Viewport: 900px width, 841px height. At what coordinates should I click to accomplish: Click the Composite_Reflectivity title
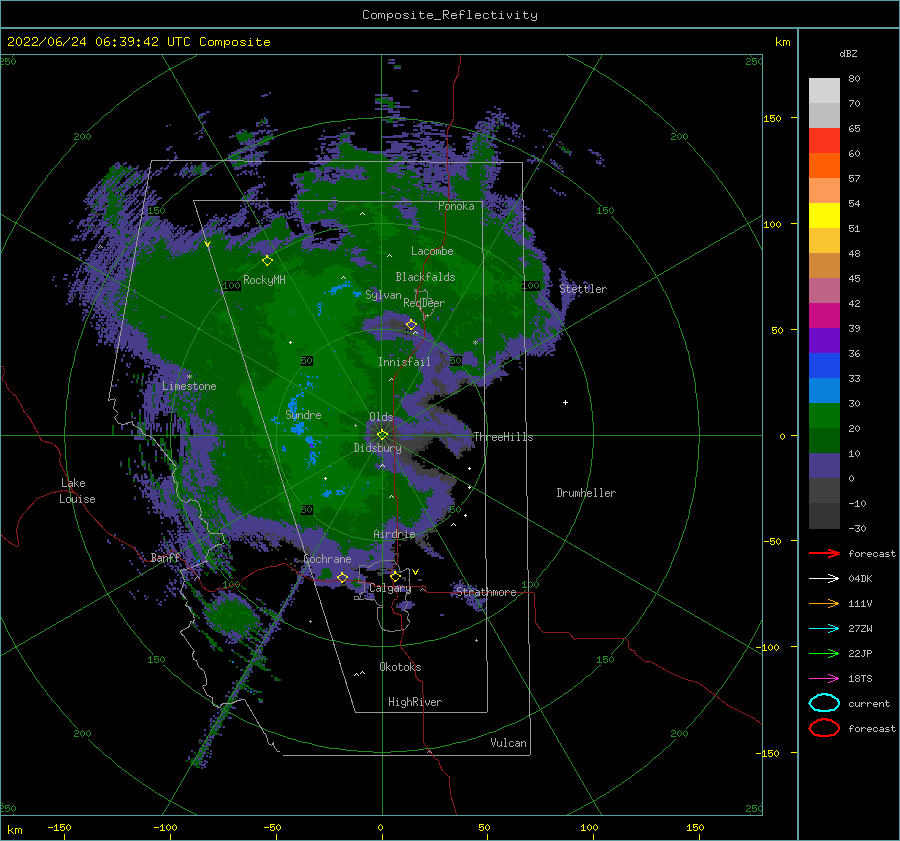(450, 15)
